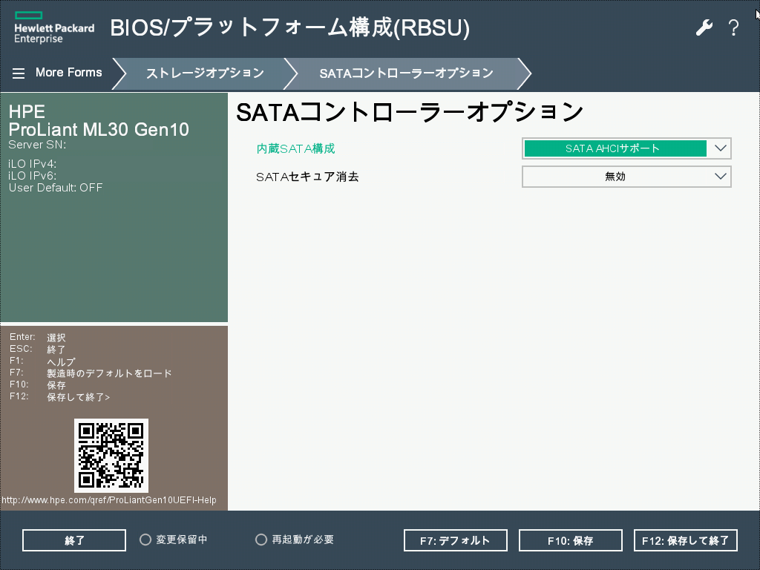Click the Enter 選択 hint
This screenshot has height=570, width=760.
[37, 337]
